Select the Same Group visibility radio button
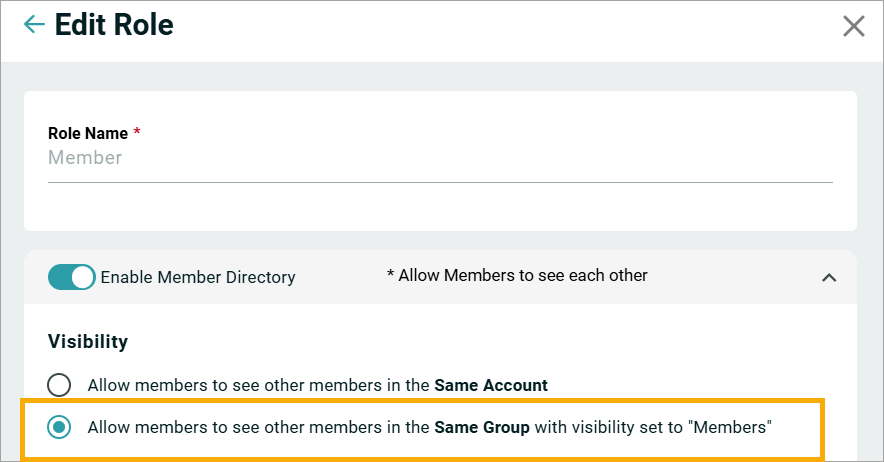This screenshot has height=462, width=884. 60,427
